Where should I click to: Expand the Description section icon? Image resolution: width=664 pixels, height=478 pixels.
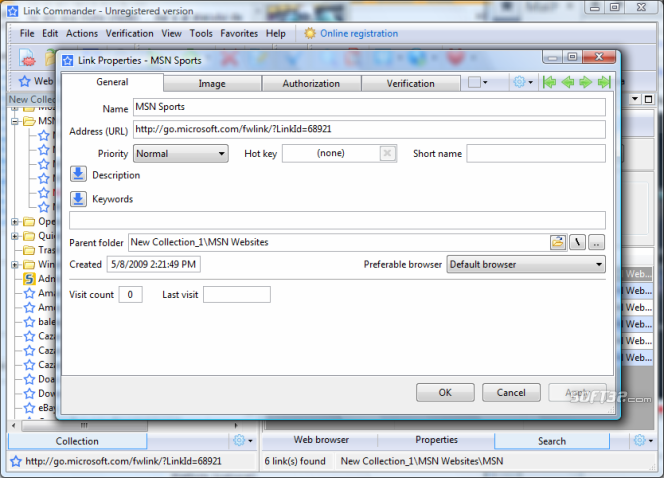pyautogui.click(x=78, y=174)
